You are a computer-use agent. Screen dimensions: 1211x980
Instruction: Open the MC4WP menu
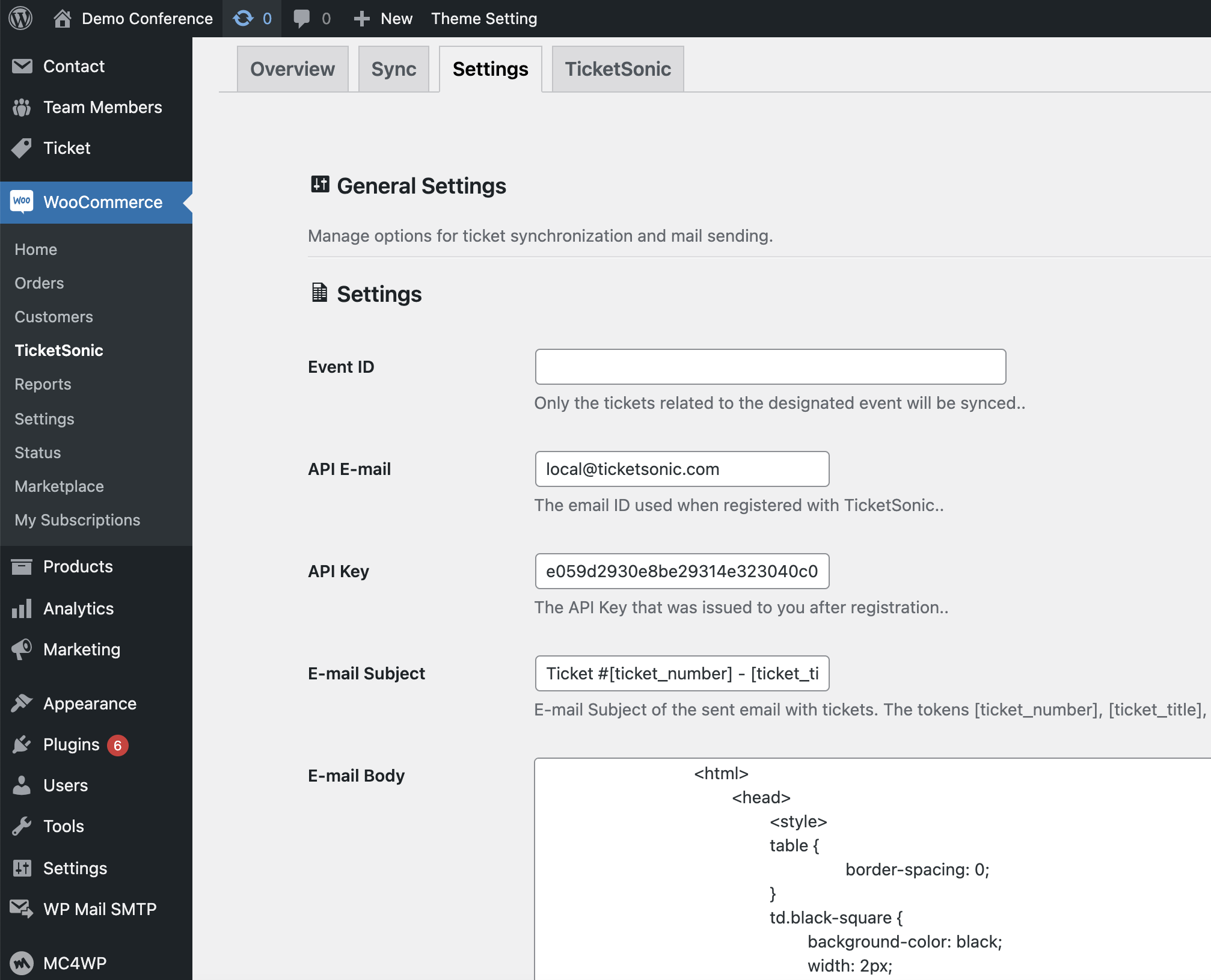[x=75, y=963]
